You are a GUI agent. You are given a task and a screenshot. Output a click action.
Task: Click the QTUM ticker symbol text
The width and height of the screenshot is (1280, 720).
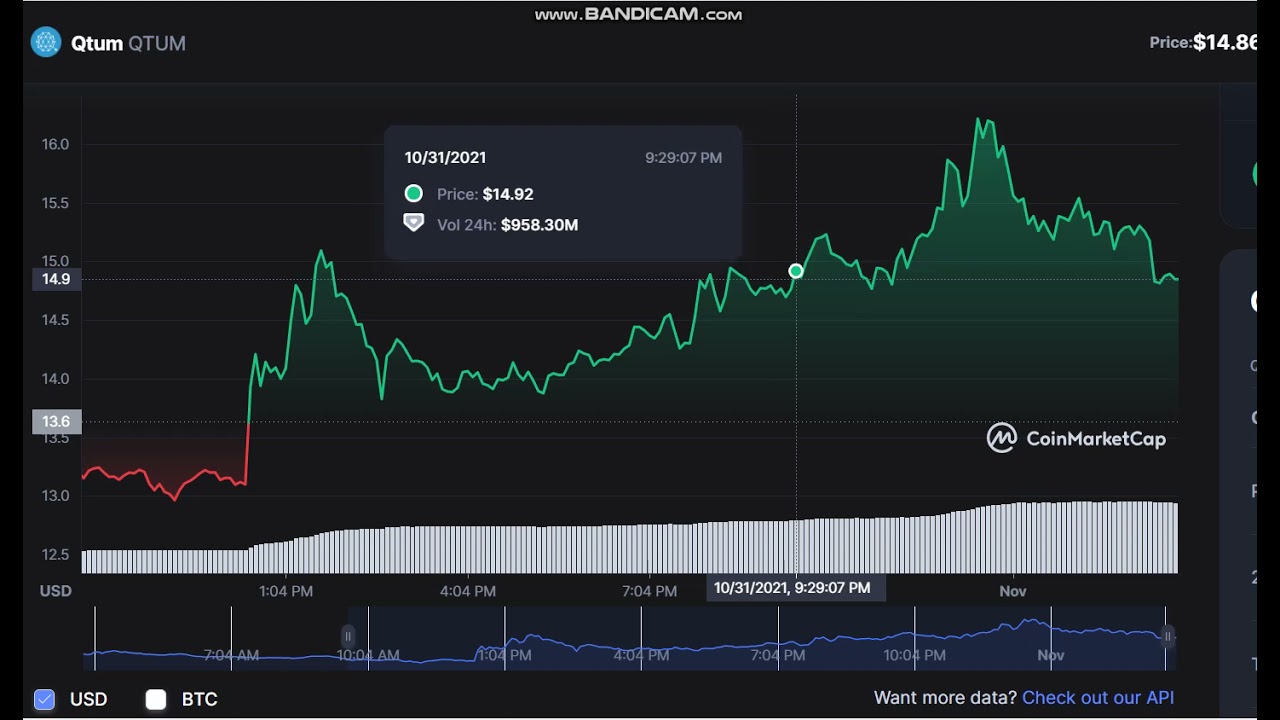pos(157,43)
